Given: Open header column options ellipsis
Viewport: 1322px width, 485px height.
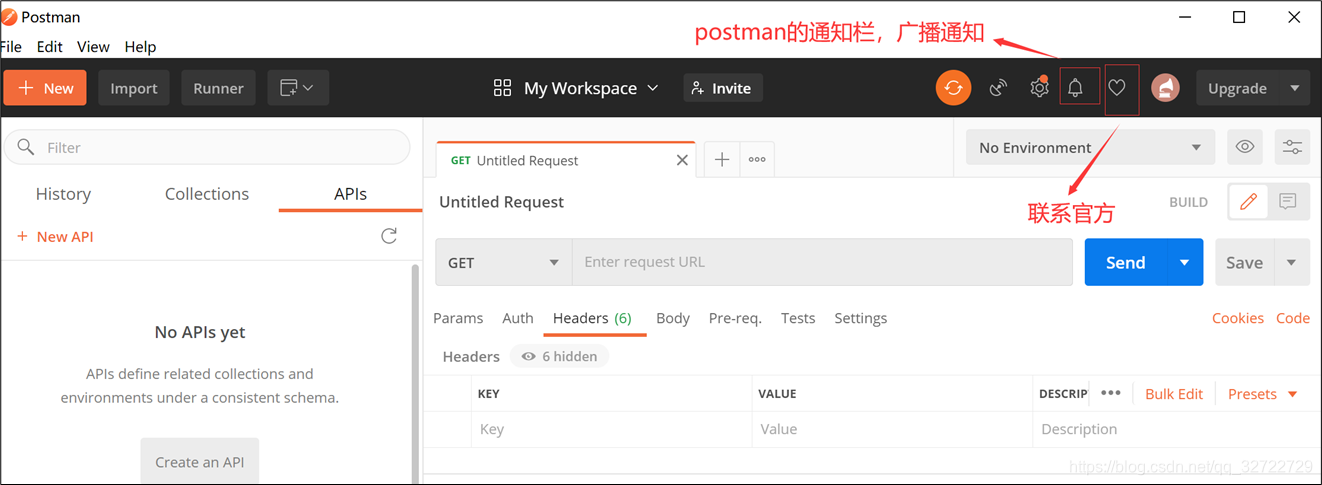Looking at the screenshot, I should click(x=1110, y=393).
